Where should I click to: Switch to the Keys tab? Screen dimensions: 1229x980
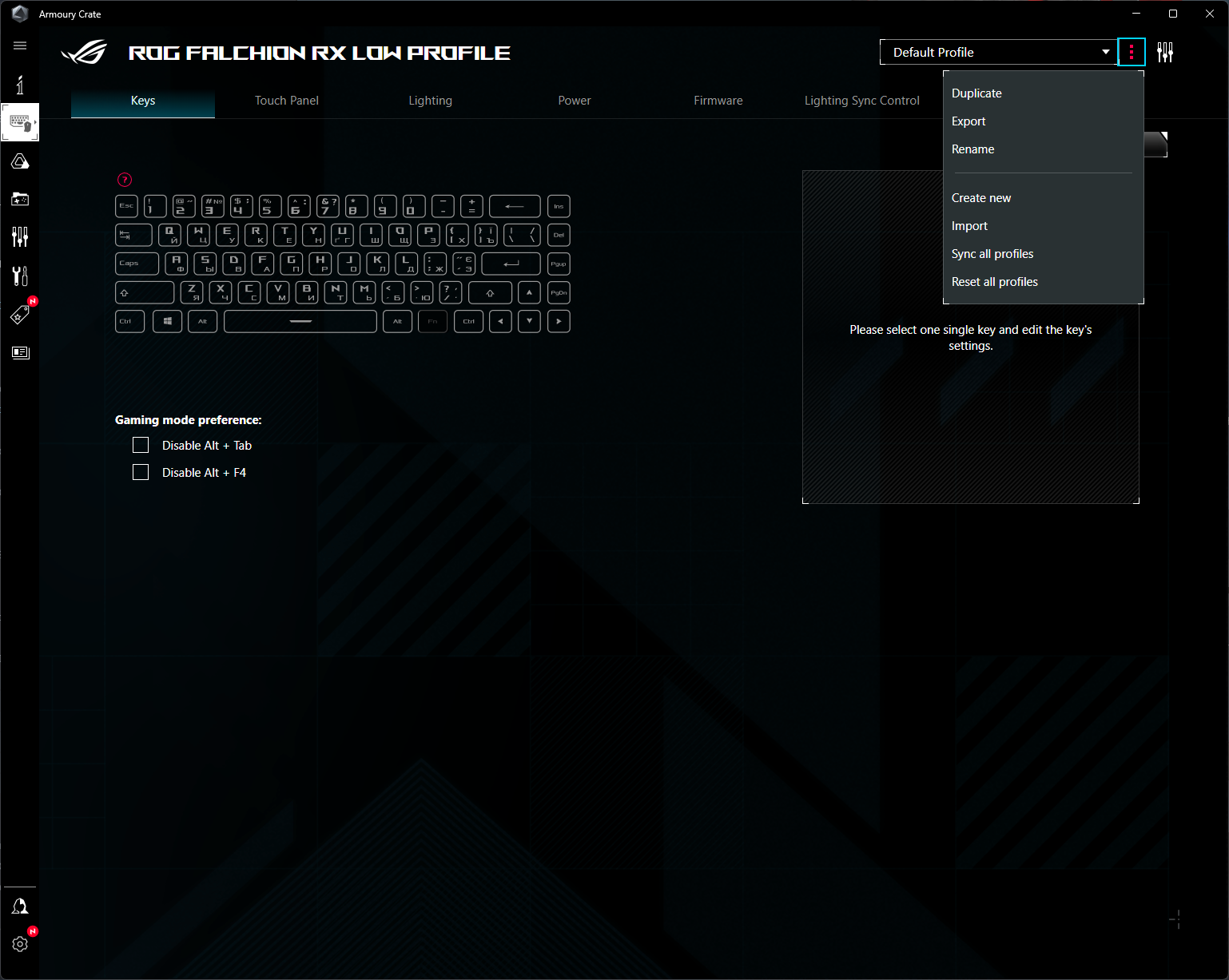click(x=143, y=101)
